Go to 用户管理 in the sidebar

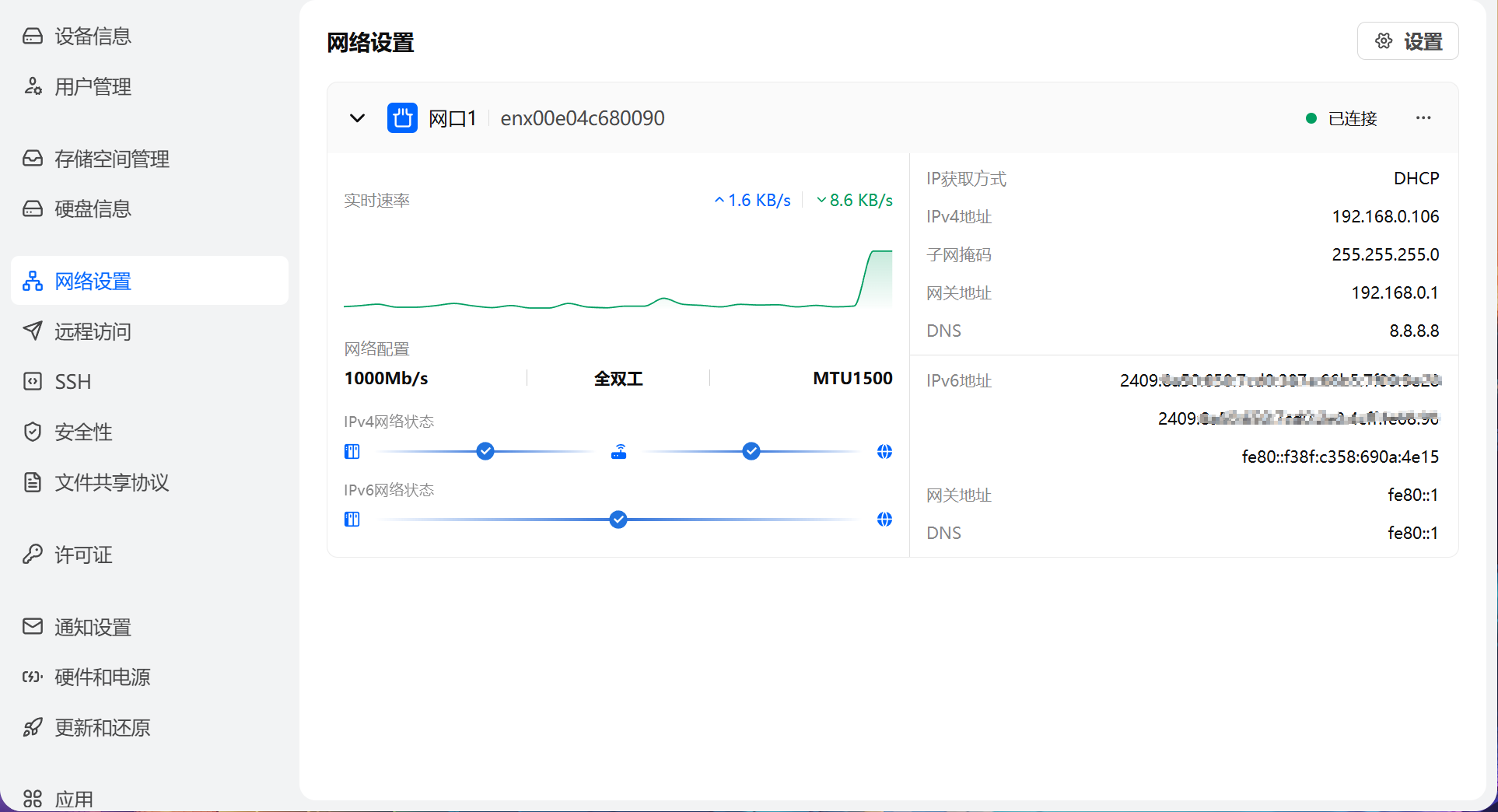93,86
